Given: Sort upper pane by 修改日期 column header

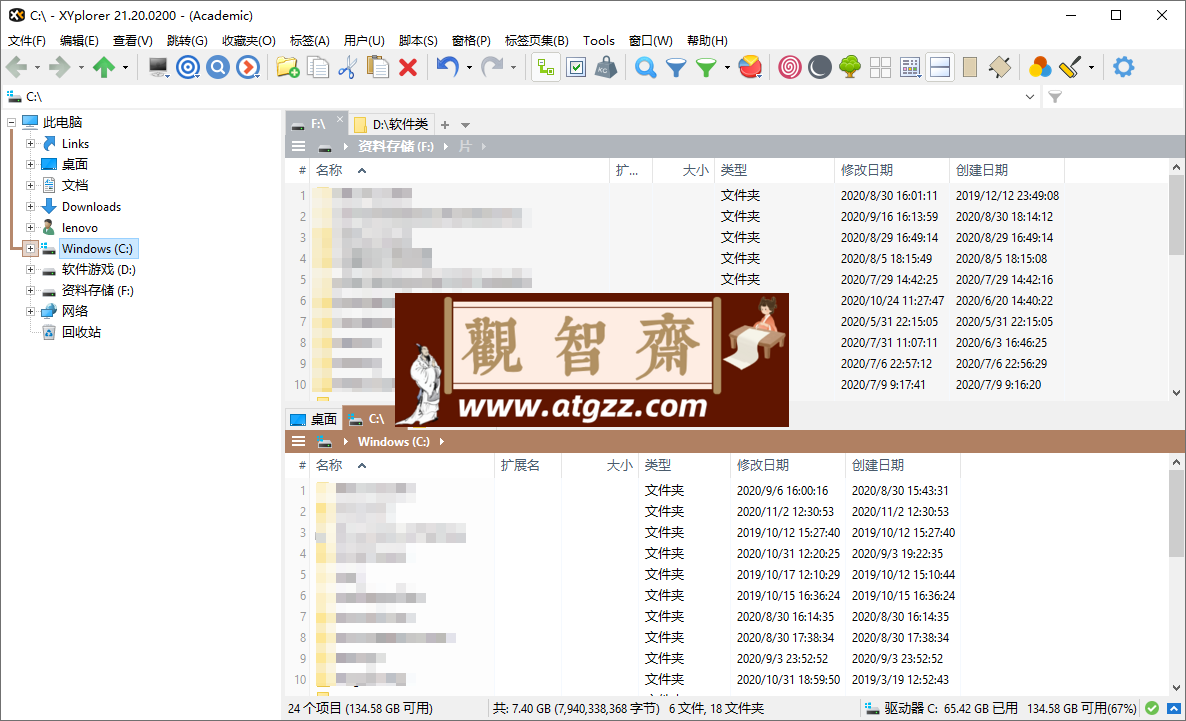Looking at the screenshot, I should 892,170.
